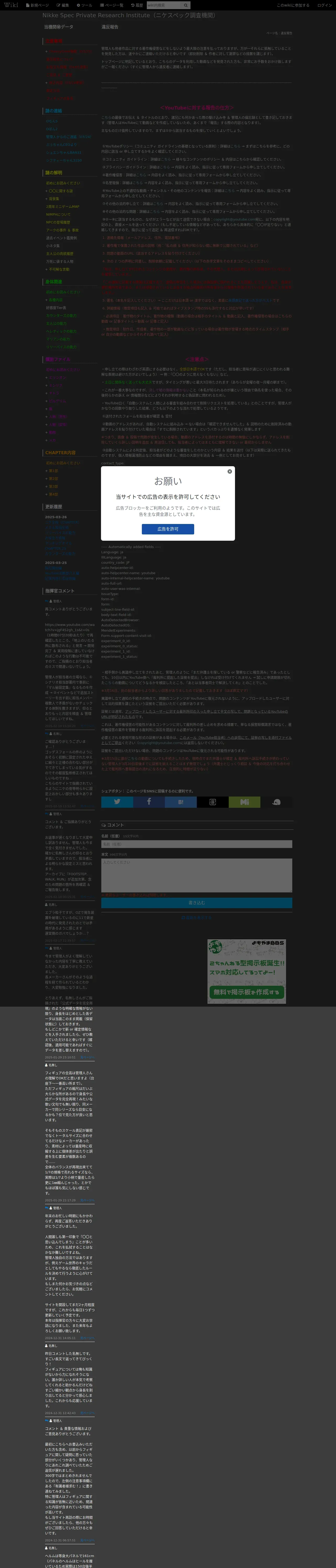Viewport: 336px width, 1568px height.
Task: Open マリアンの能力 link
Action: [58, 339]
